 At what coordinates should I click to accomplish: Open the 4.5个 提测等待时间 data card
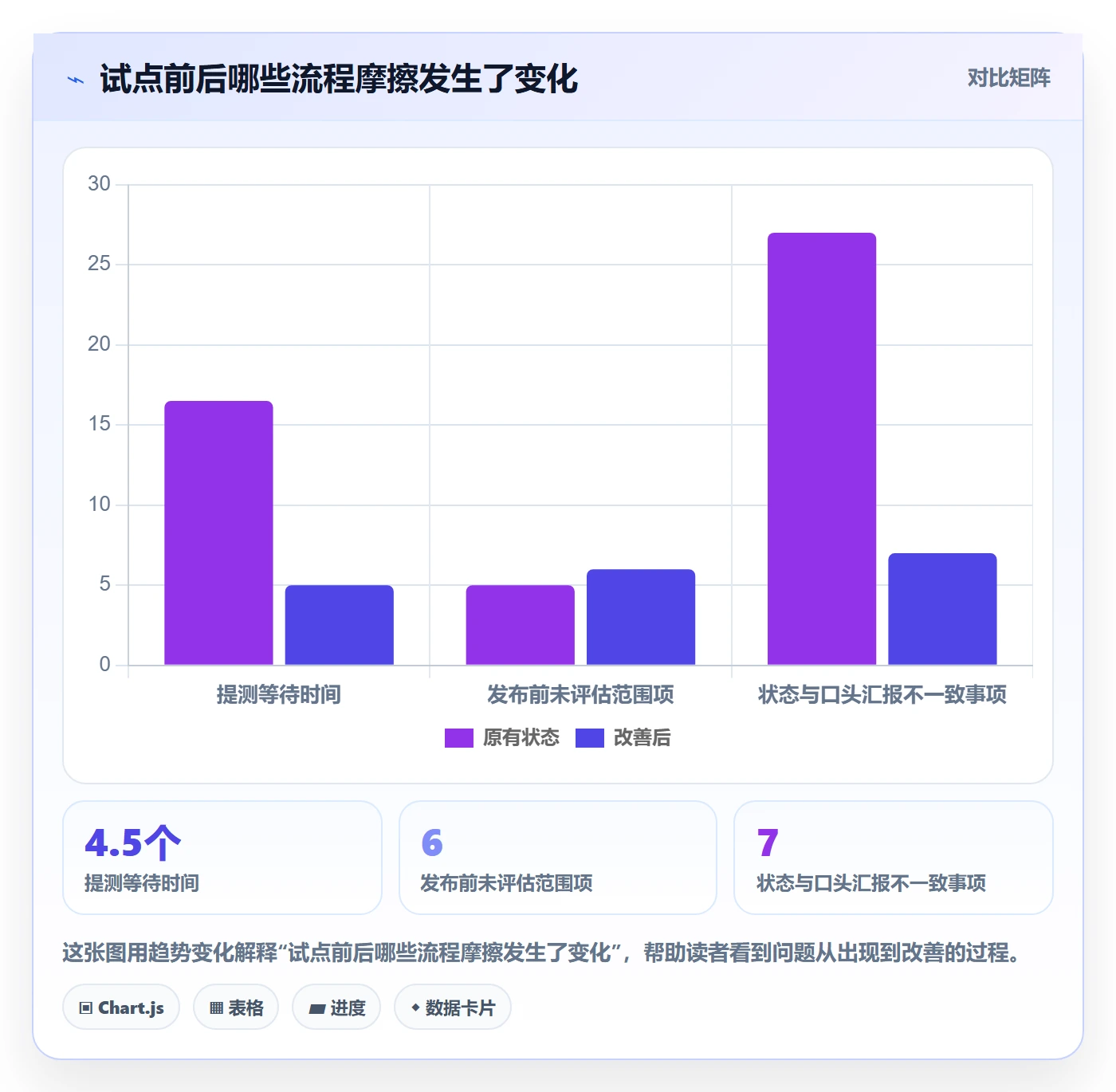tap(222, 858)
